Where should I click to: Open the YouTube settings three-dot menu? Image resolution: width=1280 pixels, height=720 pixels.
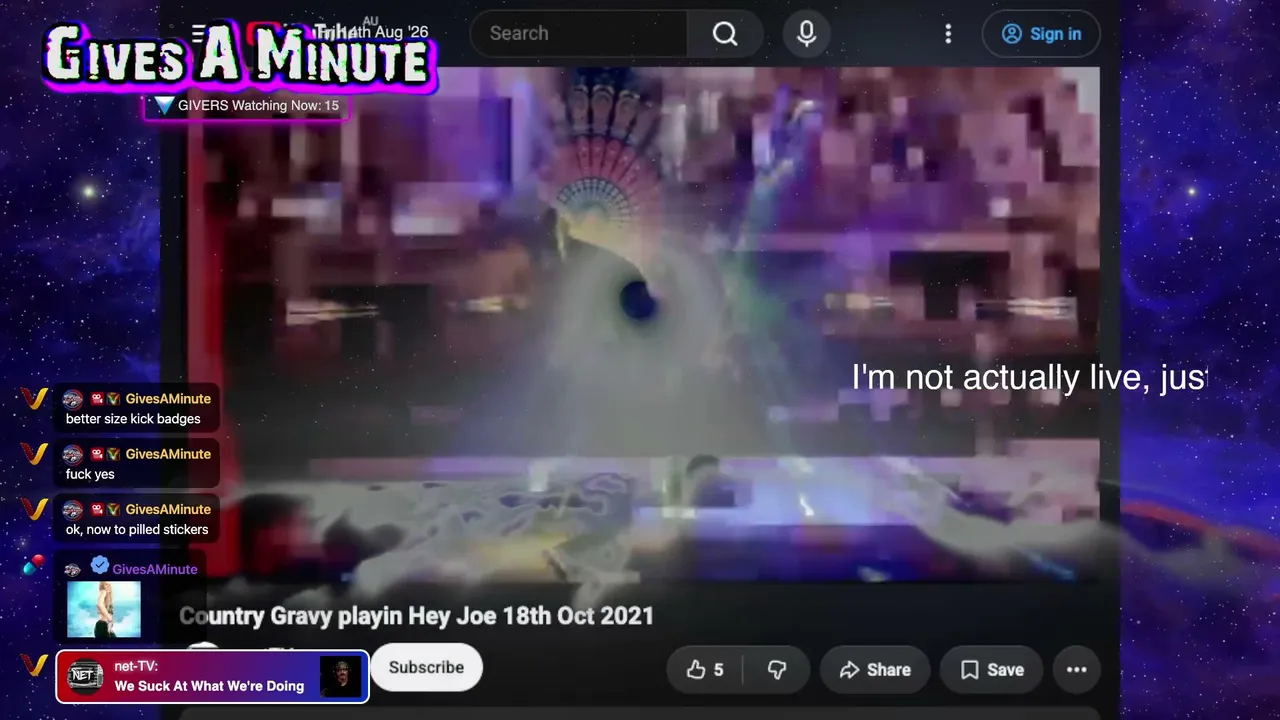[x=948, y=34]
